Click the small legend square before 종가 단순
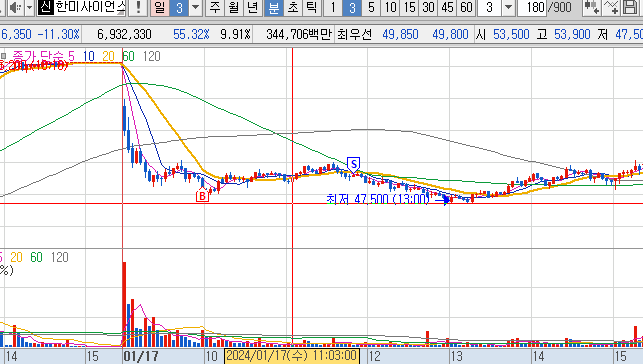Viewport: 643px width, 364px height. click(x=3, y=56)
